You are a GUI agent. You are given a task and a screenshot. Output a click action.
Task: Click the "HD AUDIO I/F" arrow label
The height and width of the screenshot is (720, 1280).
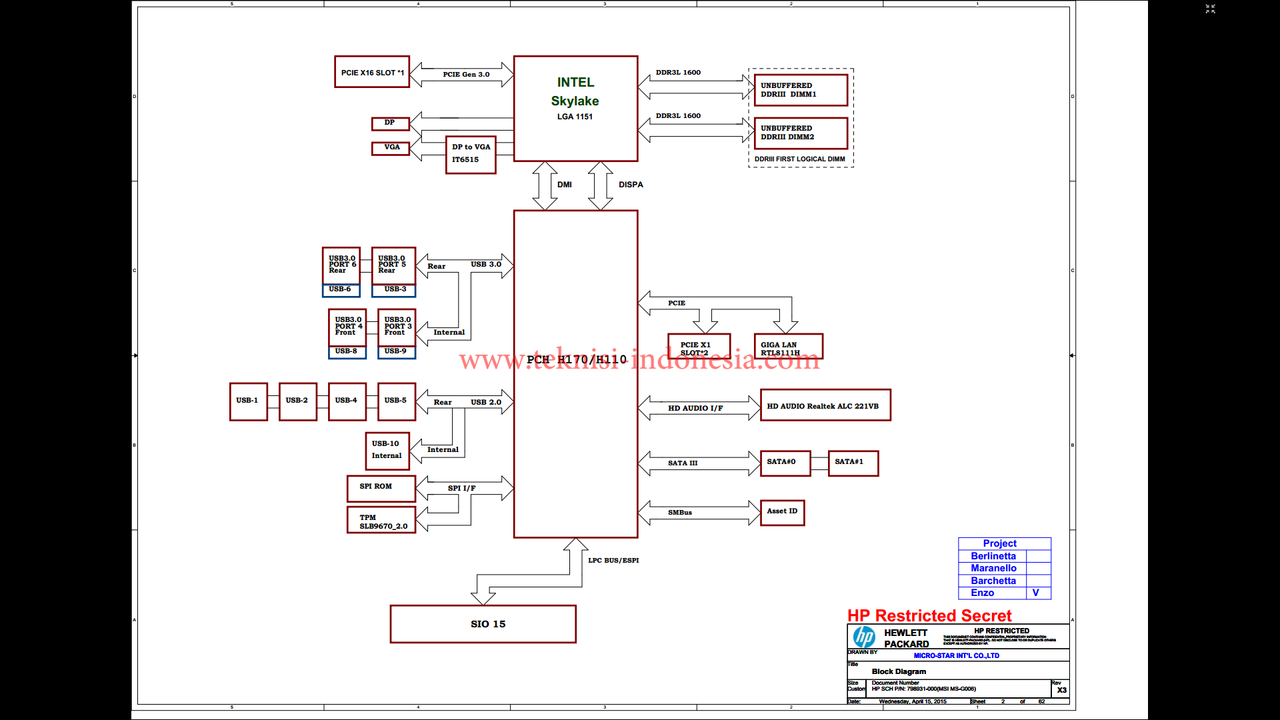[x=696, y=408]
